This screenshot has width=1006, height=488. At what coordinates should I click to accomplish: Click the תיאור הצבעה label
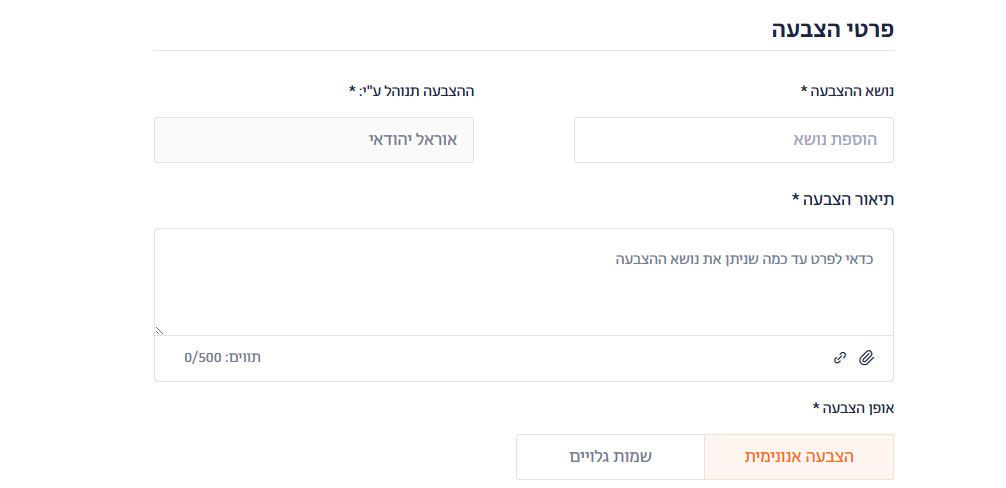click(848, 199)
